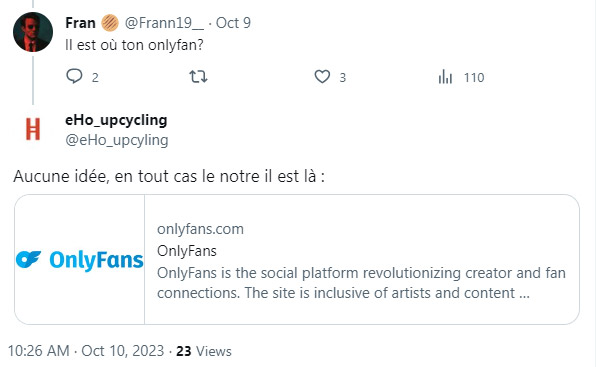The image size is (596, 367).
Task: Click the OnlyFans card title
Action: coord(187,251)
